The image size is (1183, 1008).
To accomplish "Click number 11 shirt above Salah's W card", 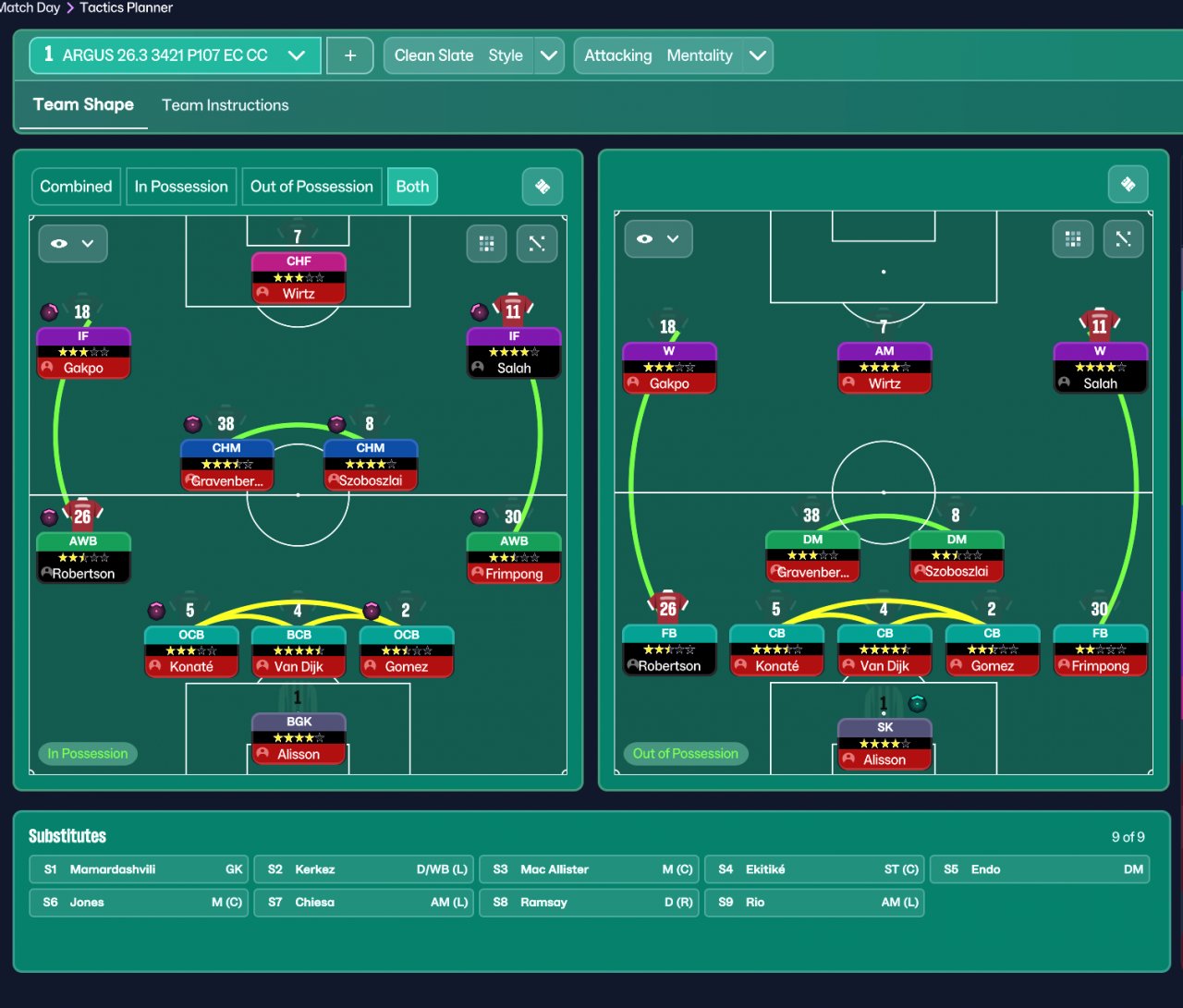I will (x=1099, y=325).
